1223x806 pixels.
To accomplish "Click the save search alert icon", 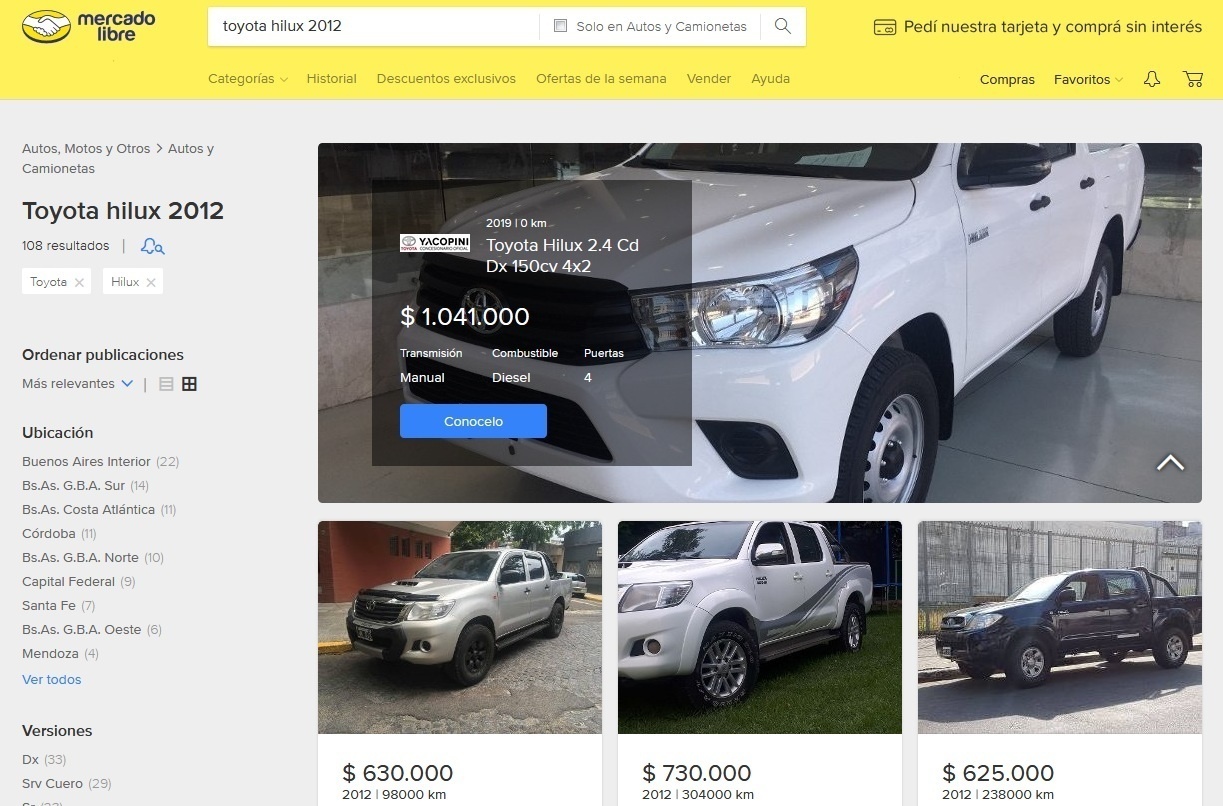I will 153,246.
